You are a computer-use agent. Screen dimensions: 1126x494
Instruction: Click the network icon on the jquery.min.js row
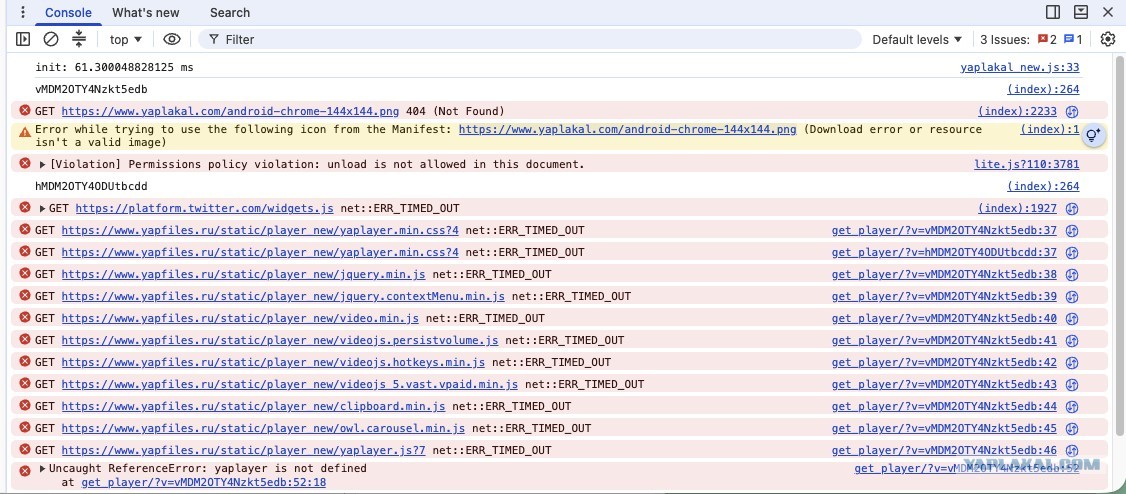tap(1072, 274)
